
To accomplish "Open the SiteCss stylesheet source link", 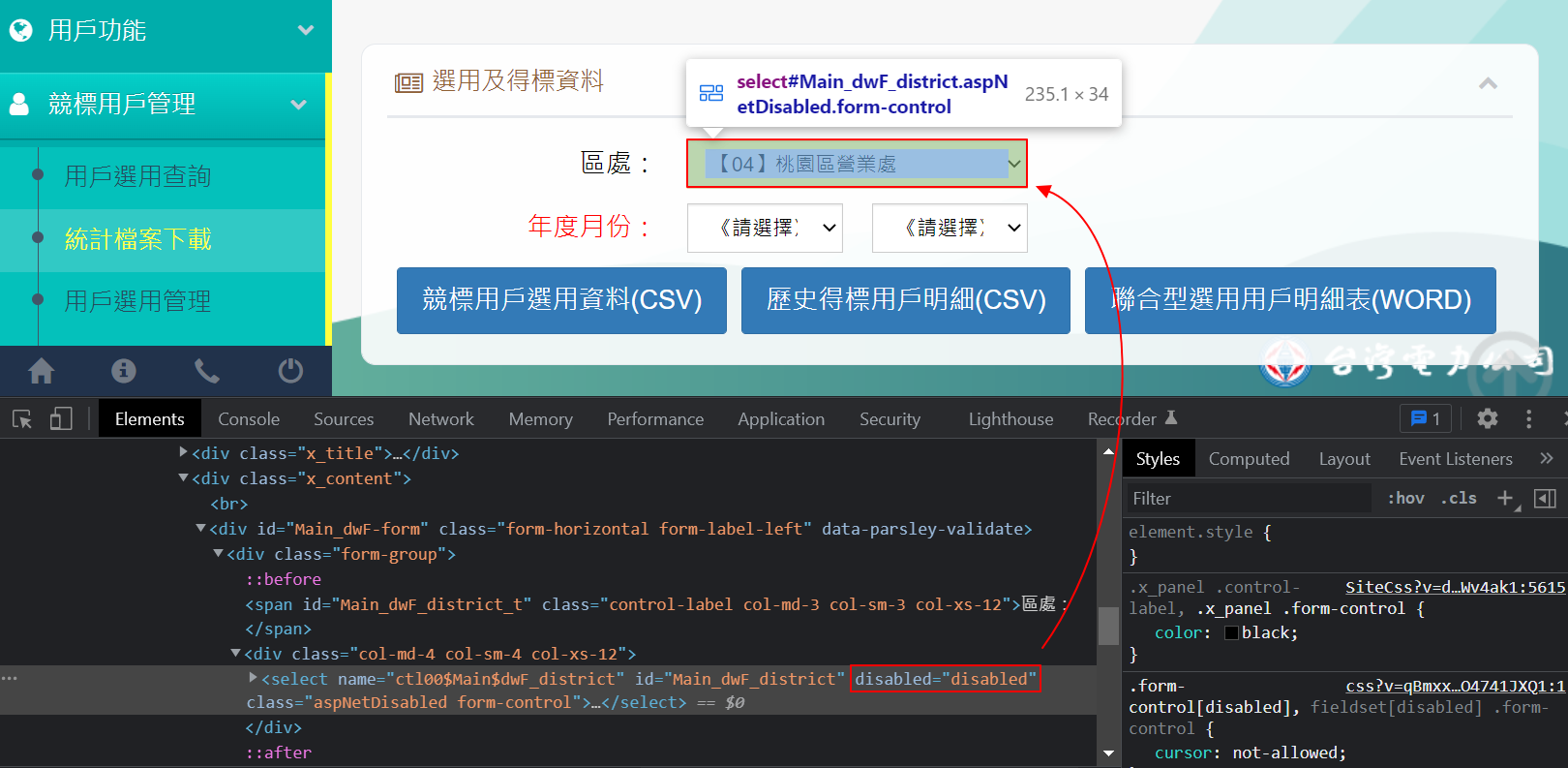I will pos(1455,587).
